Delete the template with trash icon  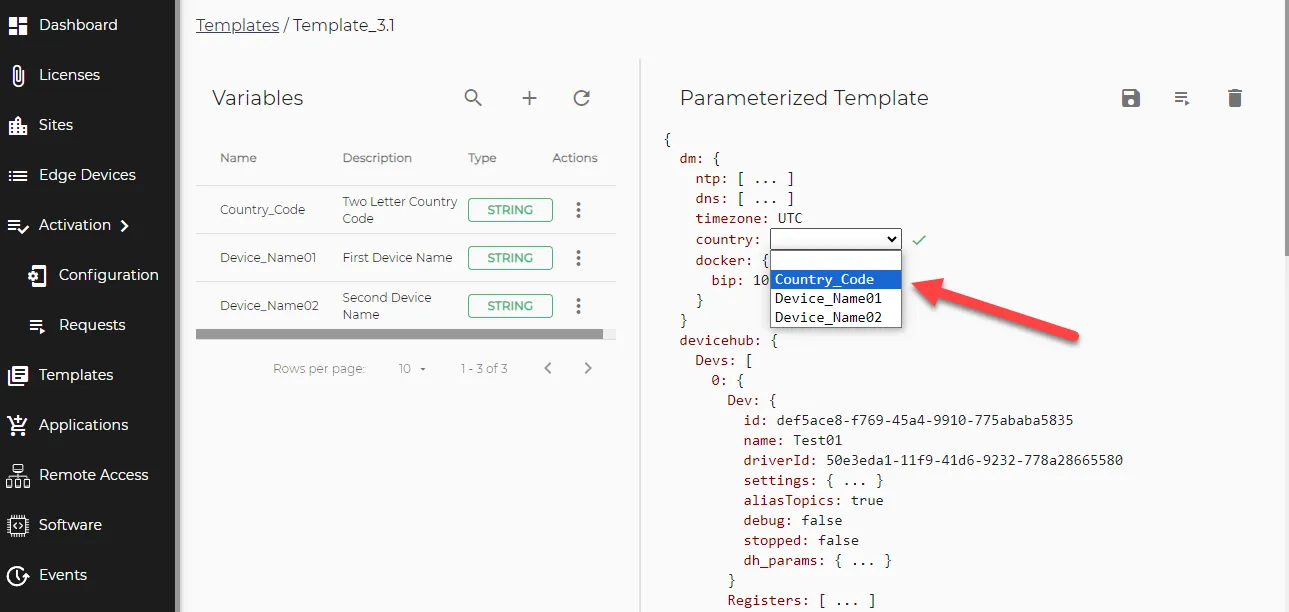pos(1235,98)
